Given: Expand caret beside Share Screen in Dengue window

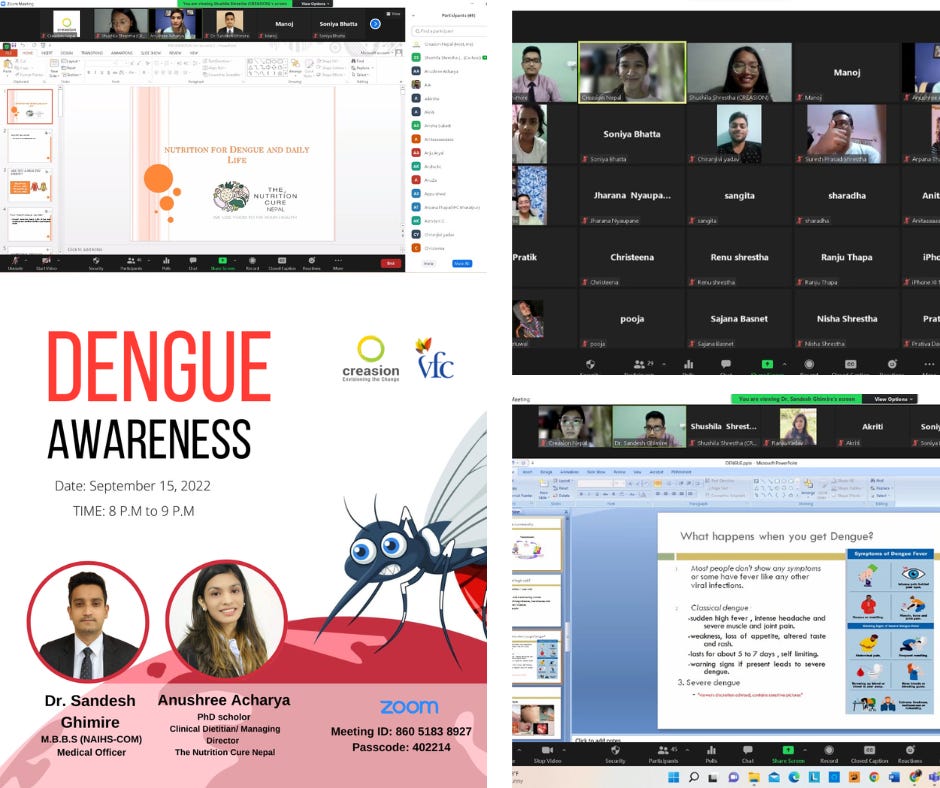Looking at the screenshot, I should (806, 750).
